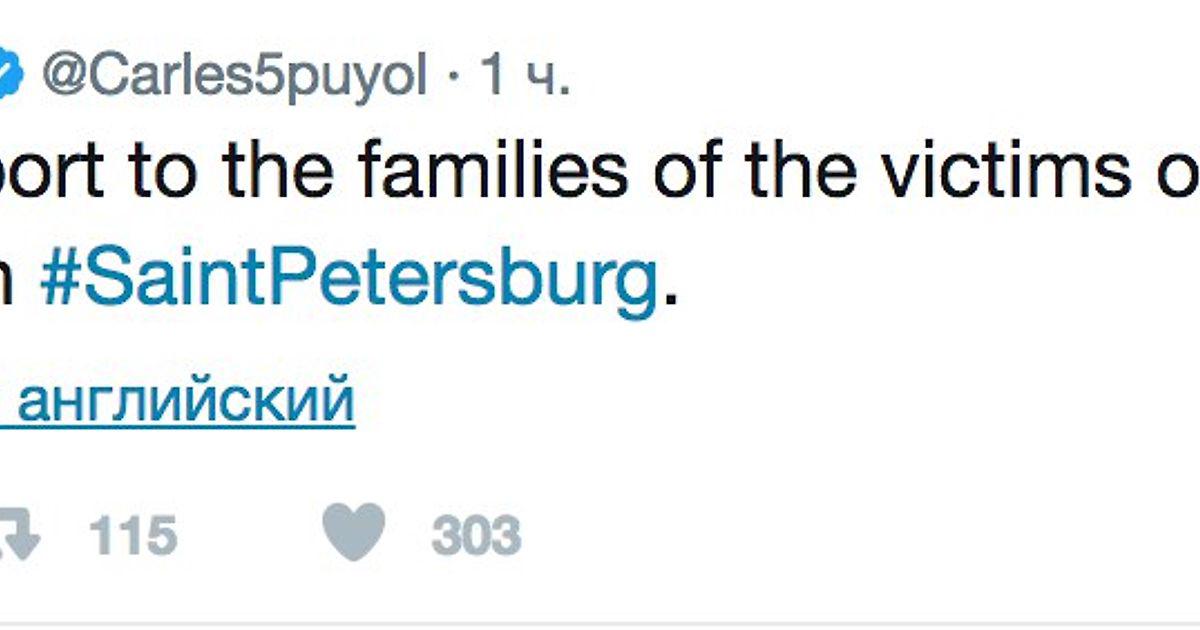The height and width of the screenshot is (630, 1200).
Task: Click the "1 ч." tweet timestamp
Action: click(x=525, y=76)
